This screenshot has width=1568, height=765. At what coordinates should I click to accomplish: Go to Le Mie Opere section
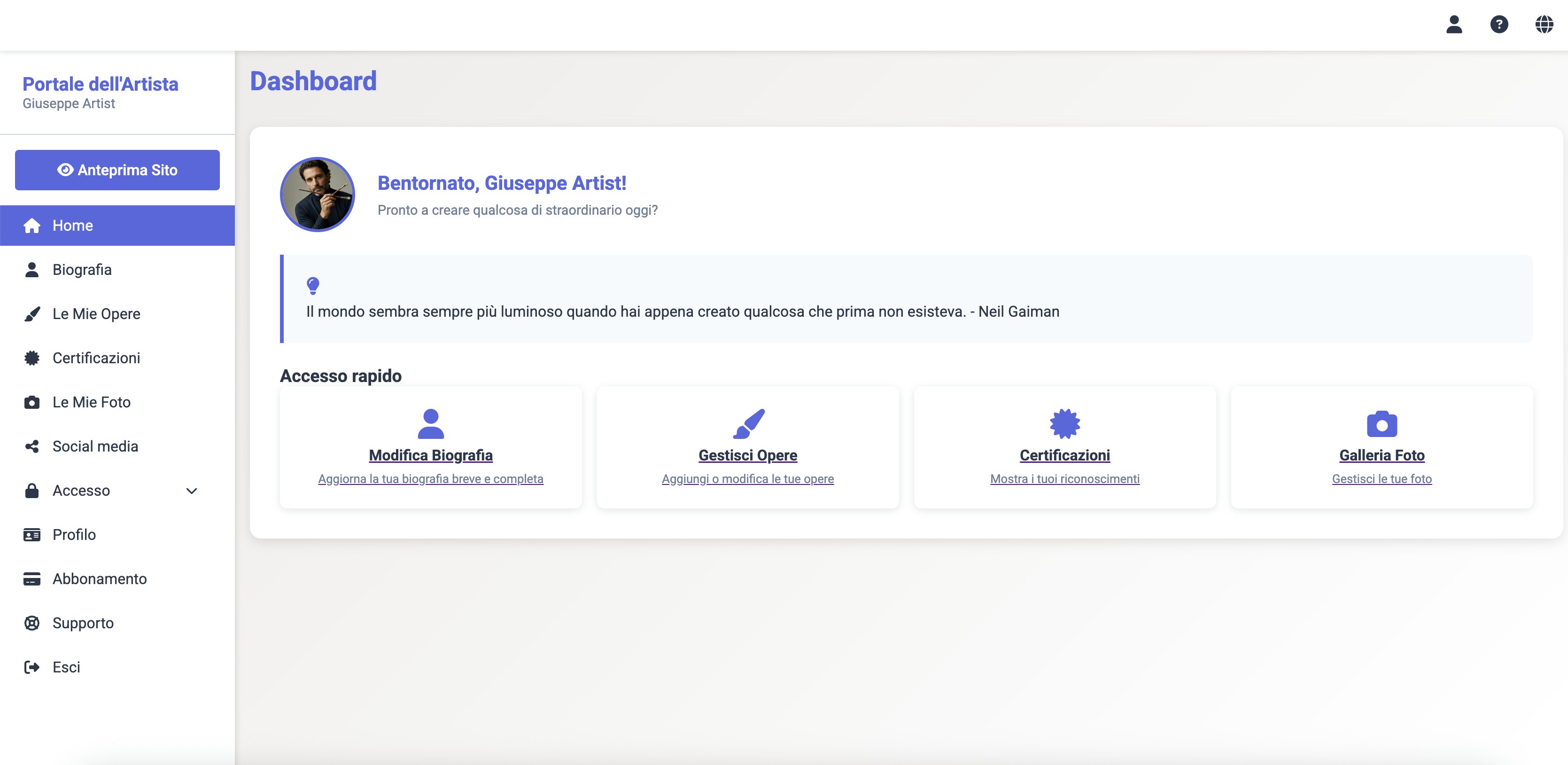point(117,314)
